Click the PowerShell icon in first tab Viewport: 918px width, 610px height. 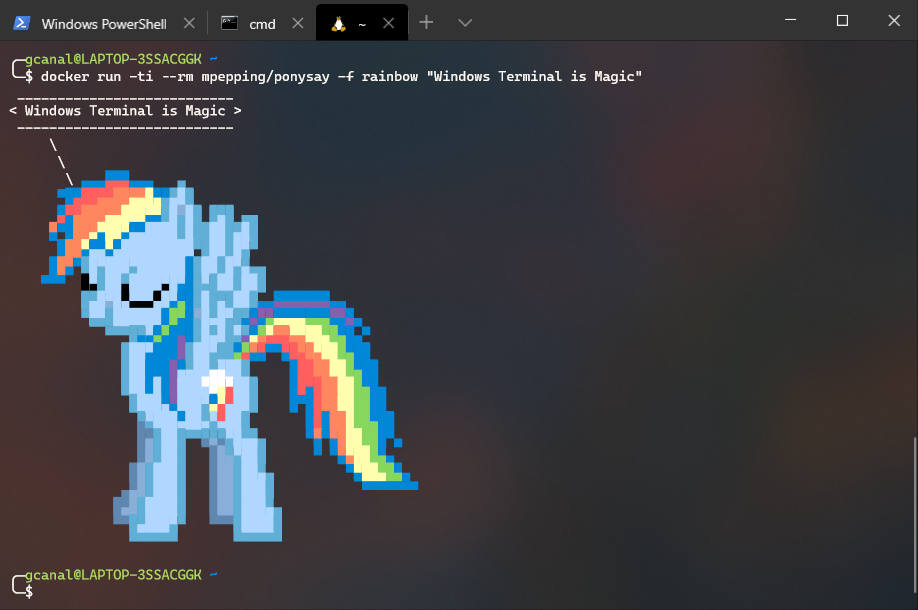tap(21, 22)
